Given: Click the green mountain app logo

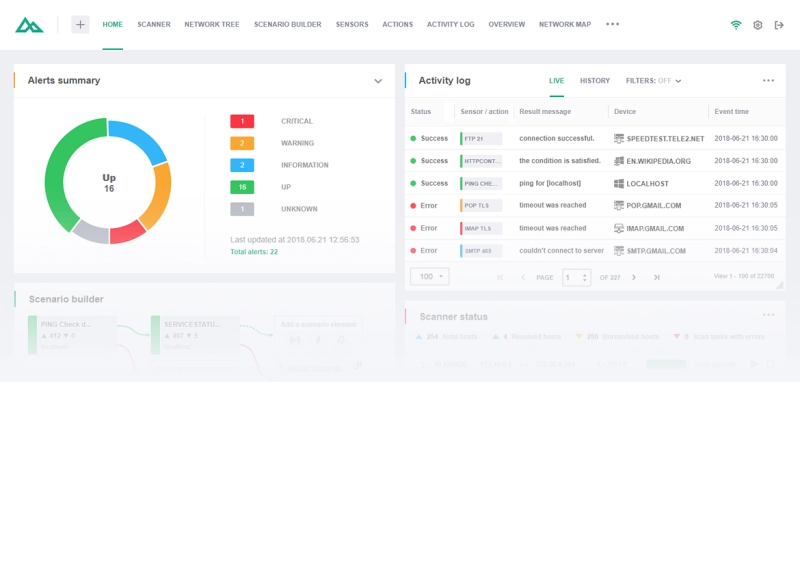Looking at the screenshot, I should [x=29, y=25].
